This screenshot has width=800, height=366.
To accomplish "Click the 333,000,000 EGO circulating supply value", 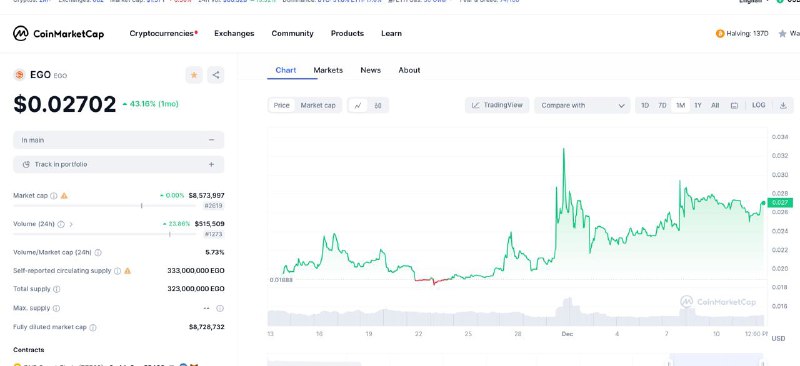I will (196, 271).
